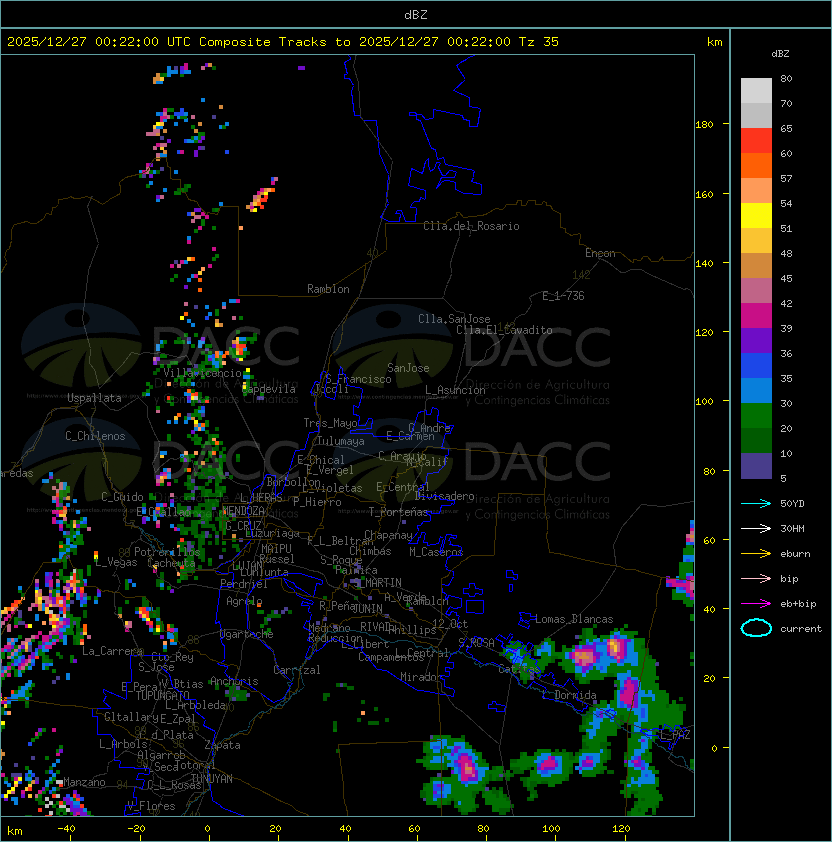The image size is (832, 842).
Task: Click the yellow 'Composite Tracks' header text
Action: click(263, 42)
